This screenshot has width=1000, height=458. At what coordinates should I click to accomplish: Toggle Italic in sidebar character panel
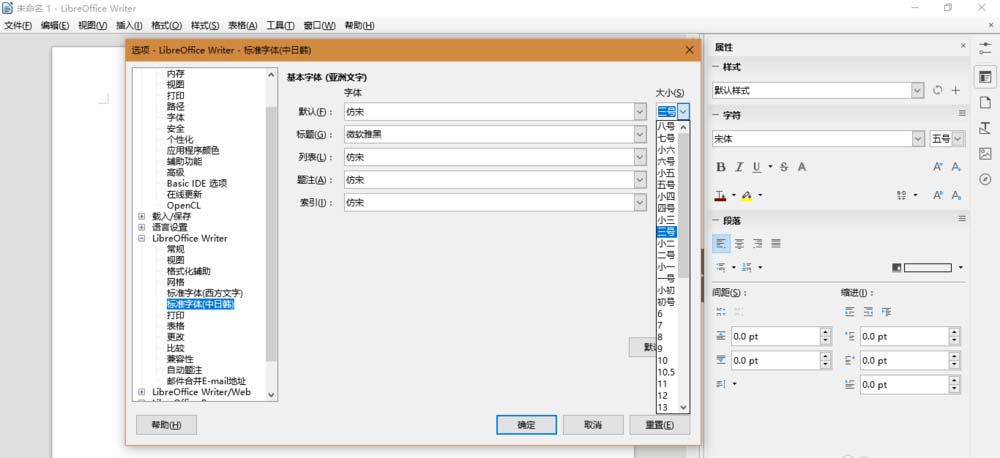739,167
